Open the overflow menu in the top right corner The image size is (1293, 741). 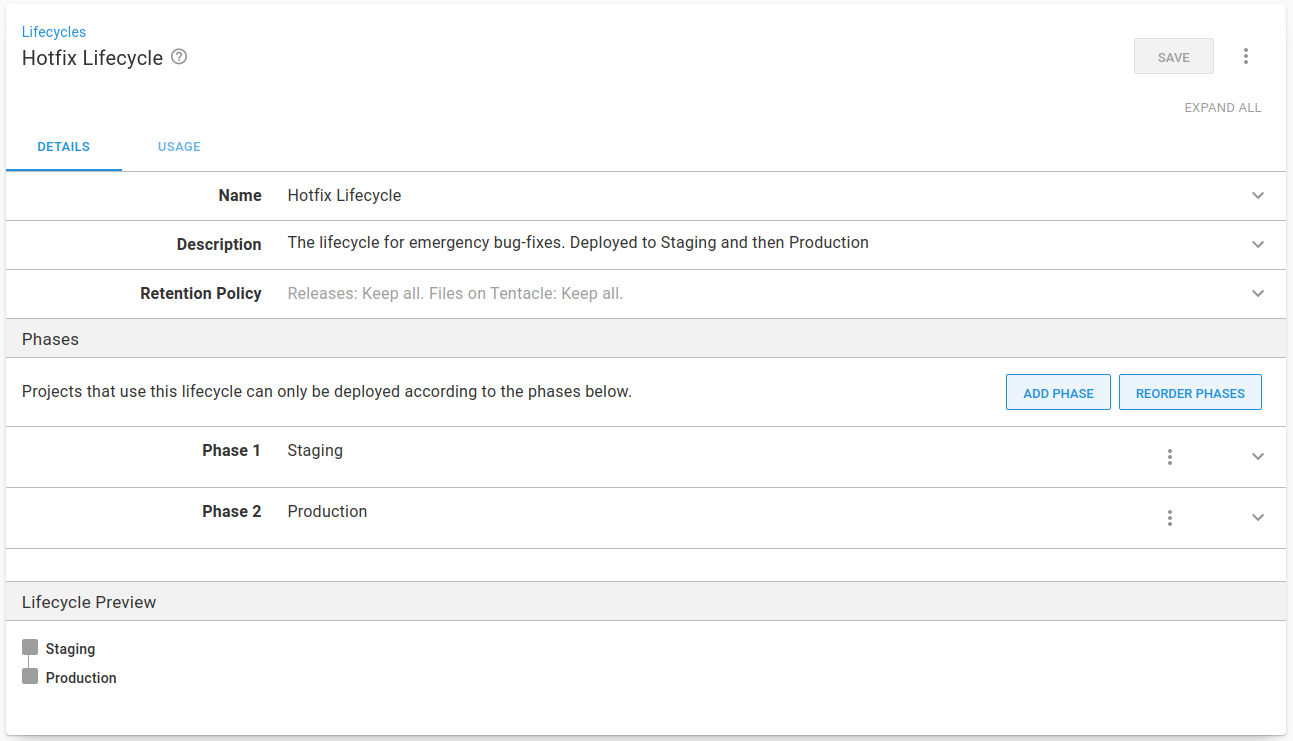[x=1246, y=56]
